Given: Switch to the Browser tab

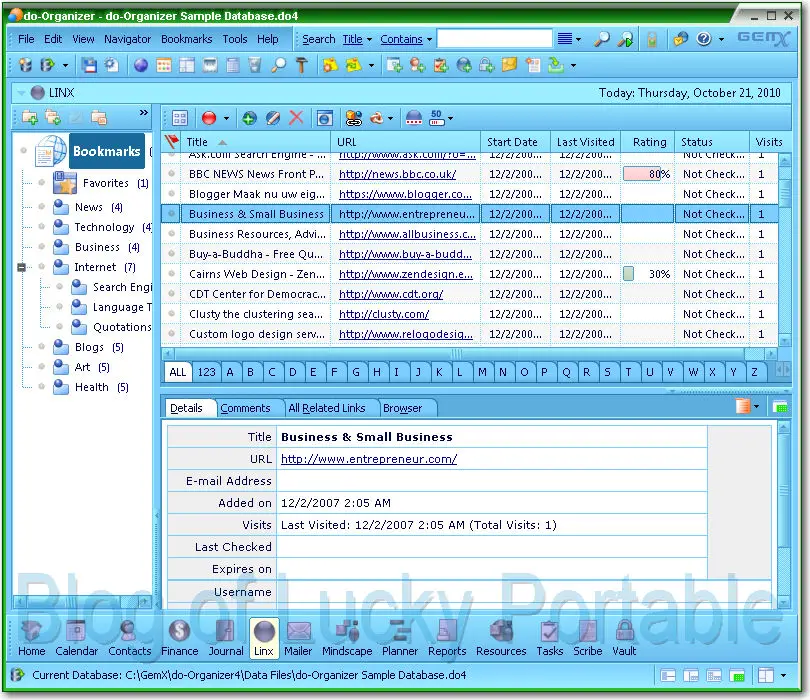Looking at the screenshot, I should tap(402, 408).
